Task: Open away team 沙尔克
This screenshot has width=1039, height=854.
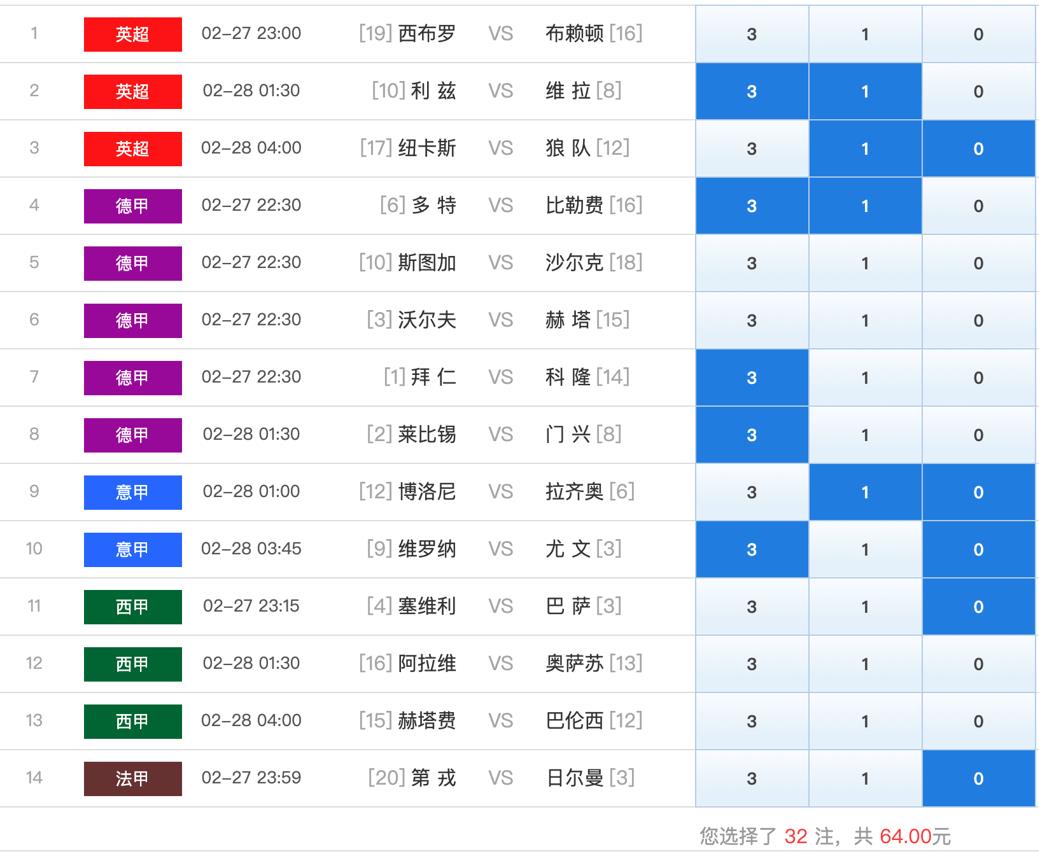Action: pyautogui.click(x=574, y=262)
